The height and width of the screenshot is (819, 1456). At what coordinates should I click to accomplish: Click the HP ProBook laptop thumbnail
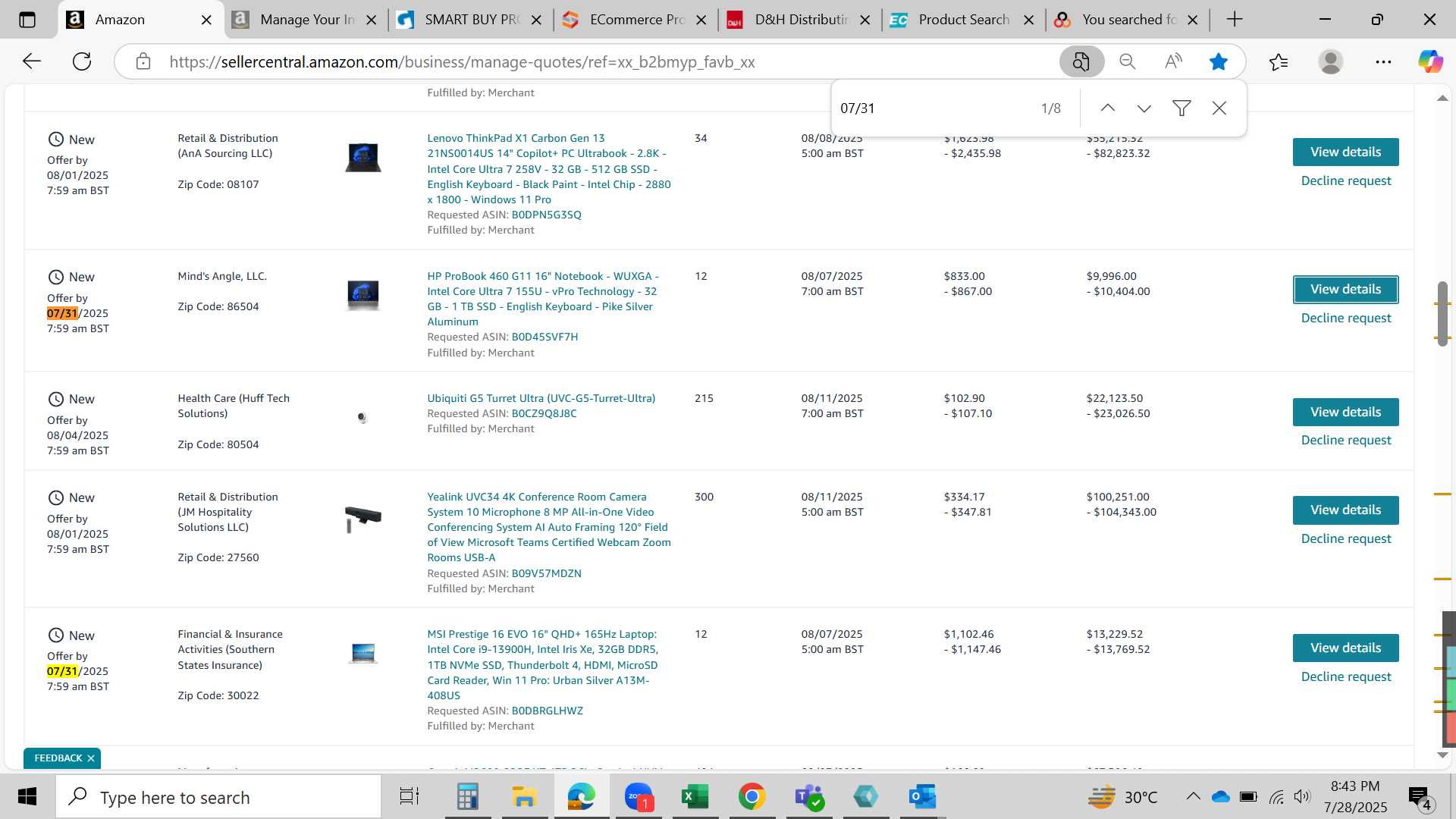tap(363, 295)
